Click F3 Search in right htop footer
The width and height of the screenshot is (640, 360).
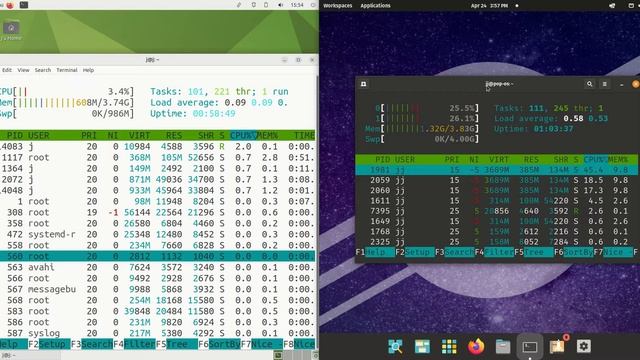click(x=454, y=252)
